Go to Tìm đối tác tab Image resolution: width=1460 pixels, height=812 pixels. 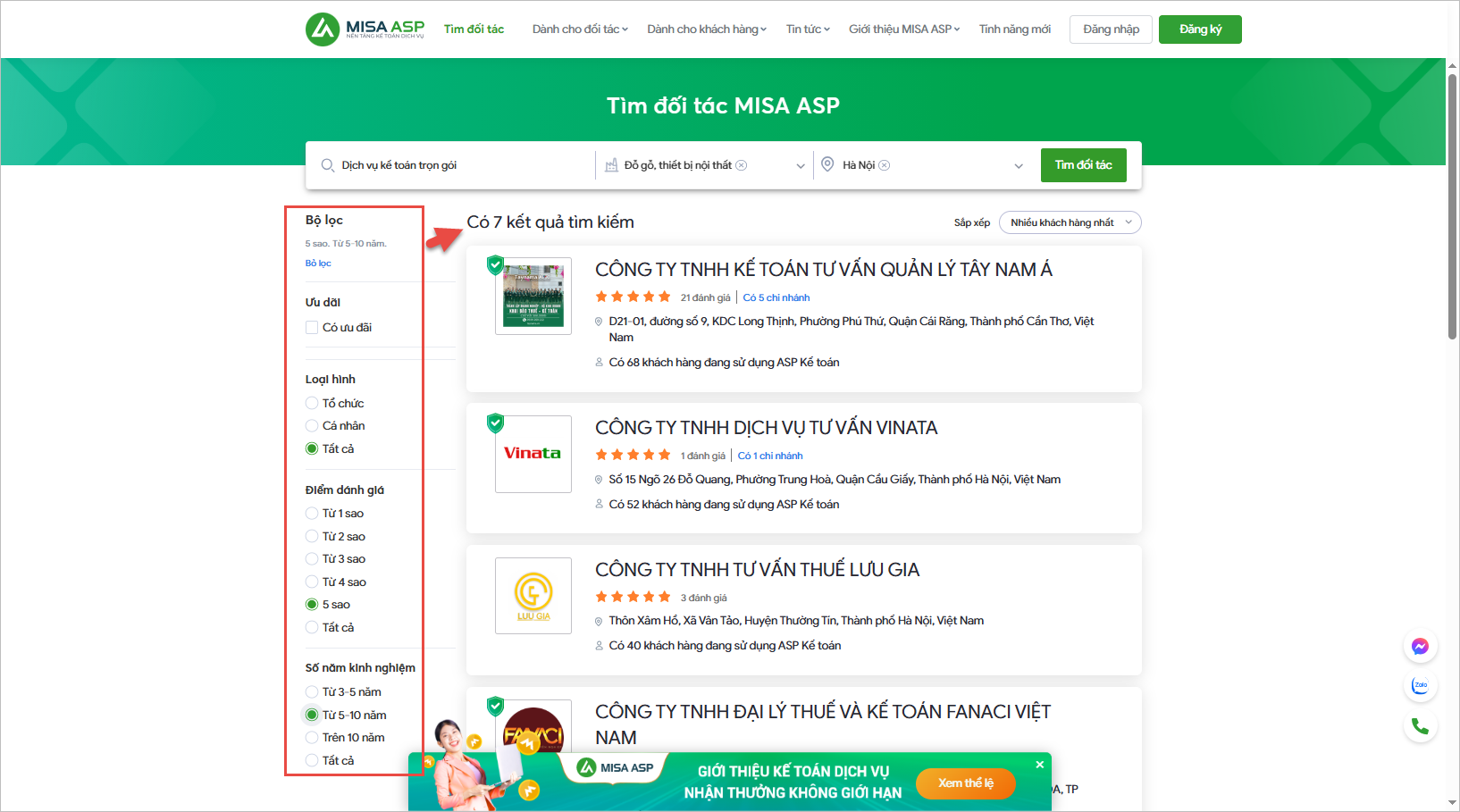(x=474, y=29)
